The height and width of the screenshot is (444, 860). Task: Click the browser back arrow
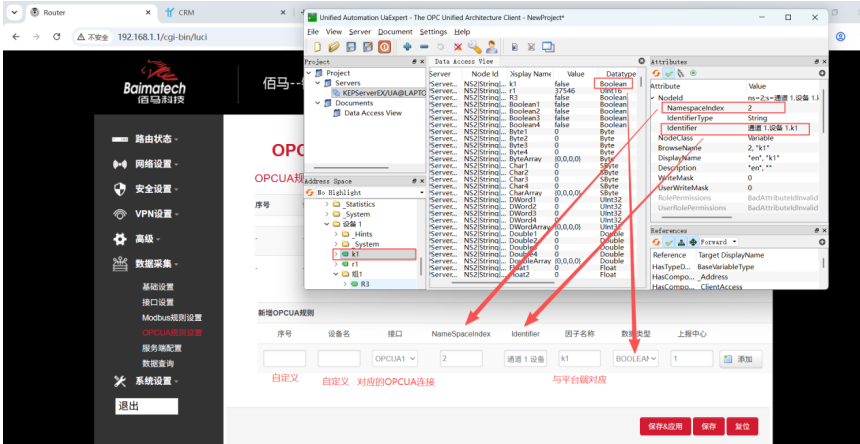[x=16, y=37]
